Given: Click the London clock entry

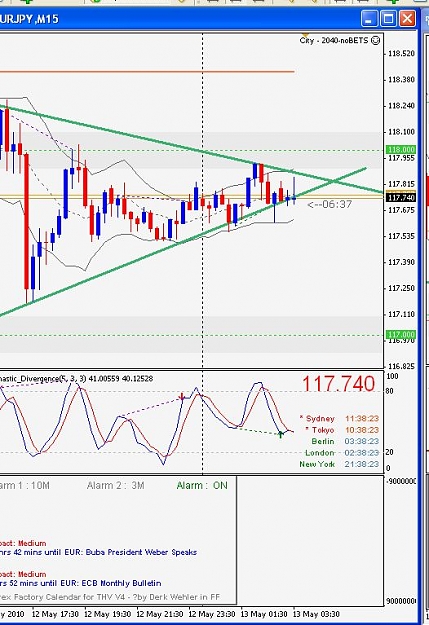Looking at the screenshot, I should point(342,453).
